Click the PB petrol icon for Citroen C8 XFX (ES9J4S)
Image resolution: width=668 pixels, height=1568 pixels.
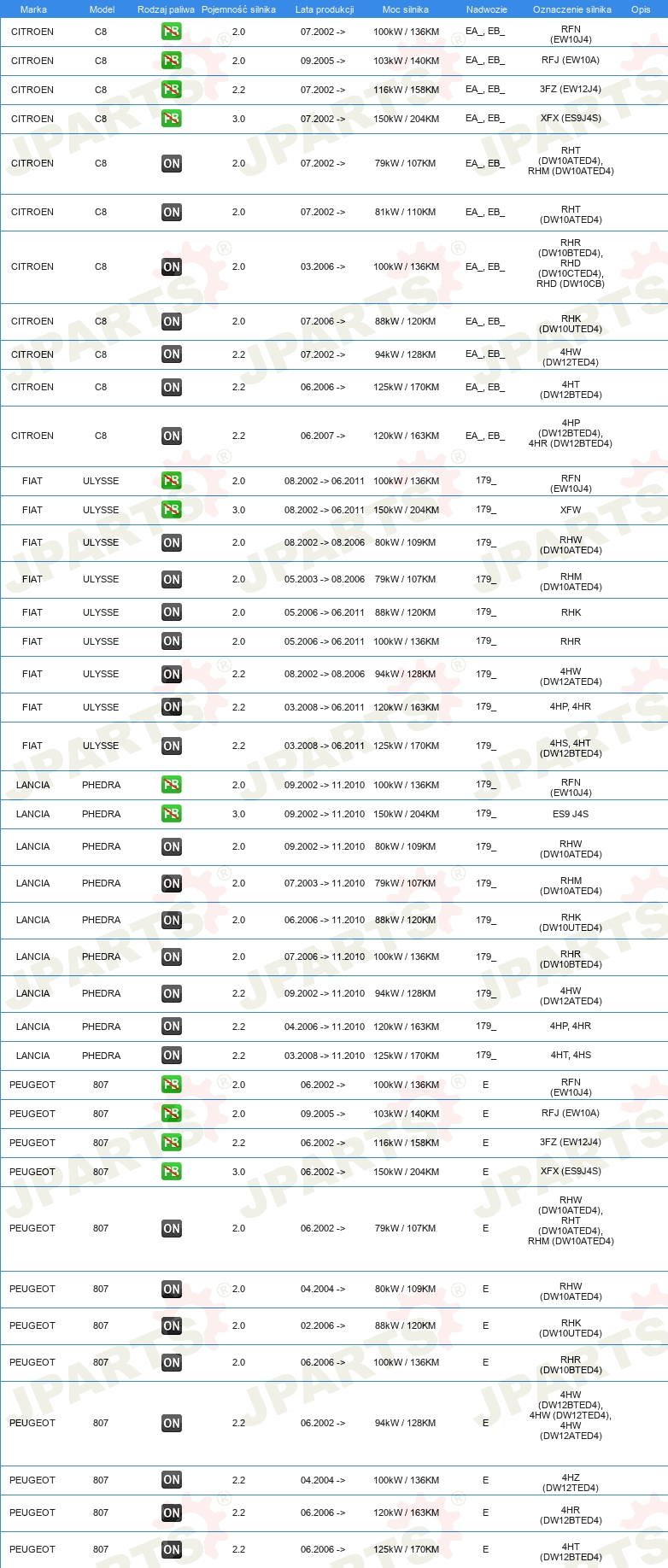(x=172, y=119)
